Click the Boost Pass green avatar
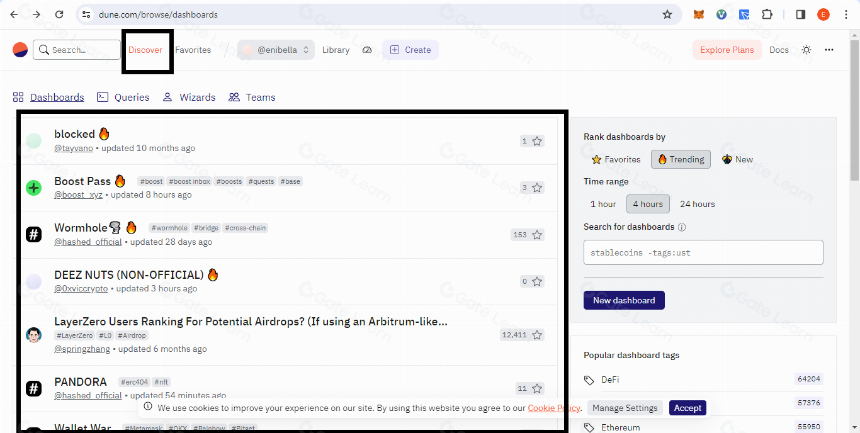The height and width of the screenshot is (433, 860). click(34, 188)
